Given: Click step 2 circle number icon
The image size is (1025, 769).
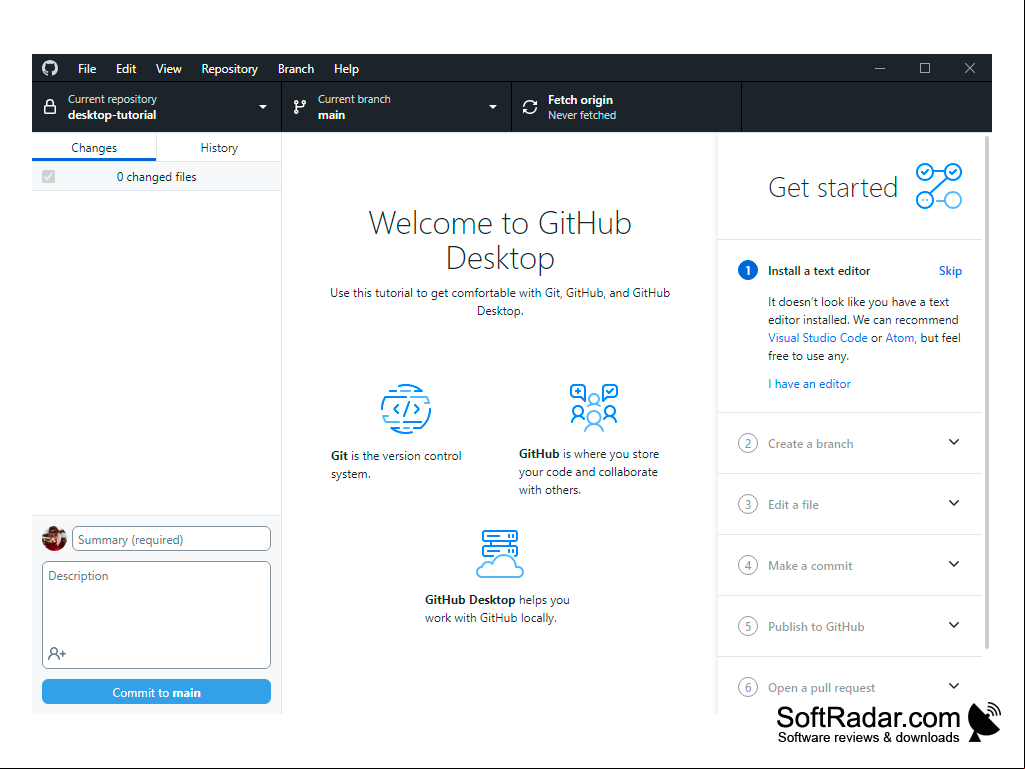Looking at the screenshot, I should click(747, 443).
